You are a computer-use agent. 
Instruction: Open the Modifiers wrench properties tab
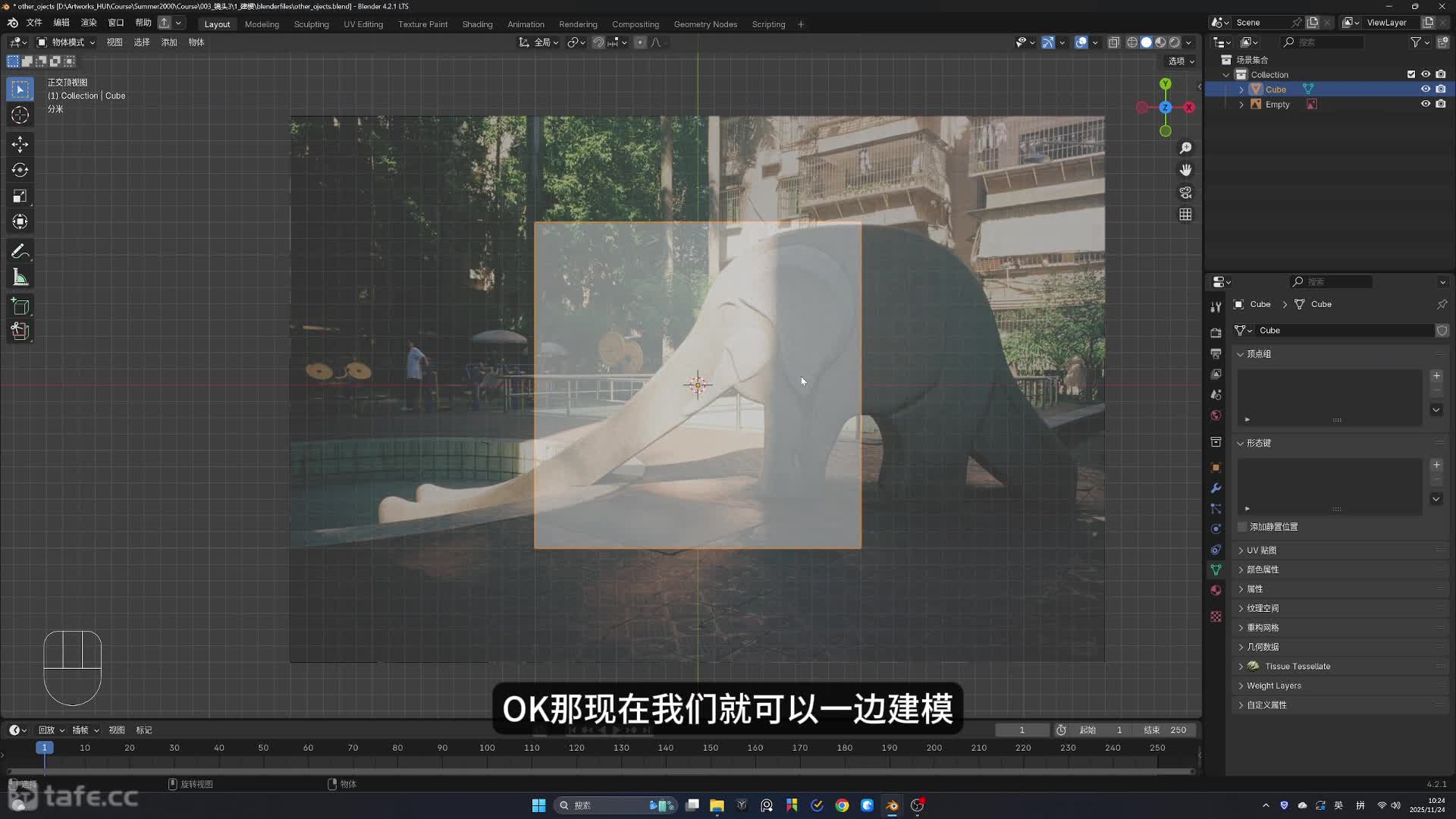pyautogui.click(x=1216, y=488)
